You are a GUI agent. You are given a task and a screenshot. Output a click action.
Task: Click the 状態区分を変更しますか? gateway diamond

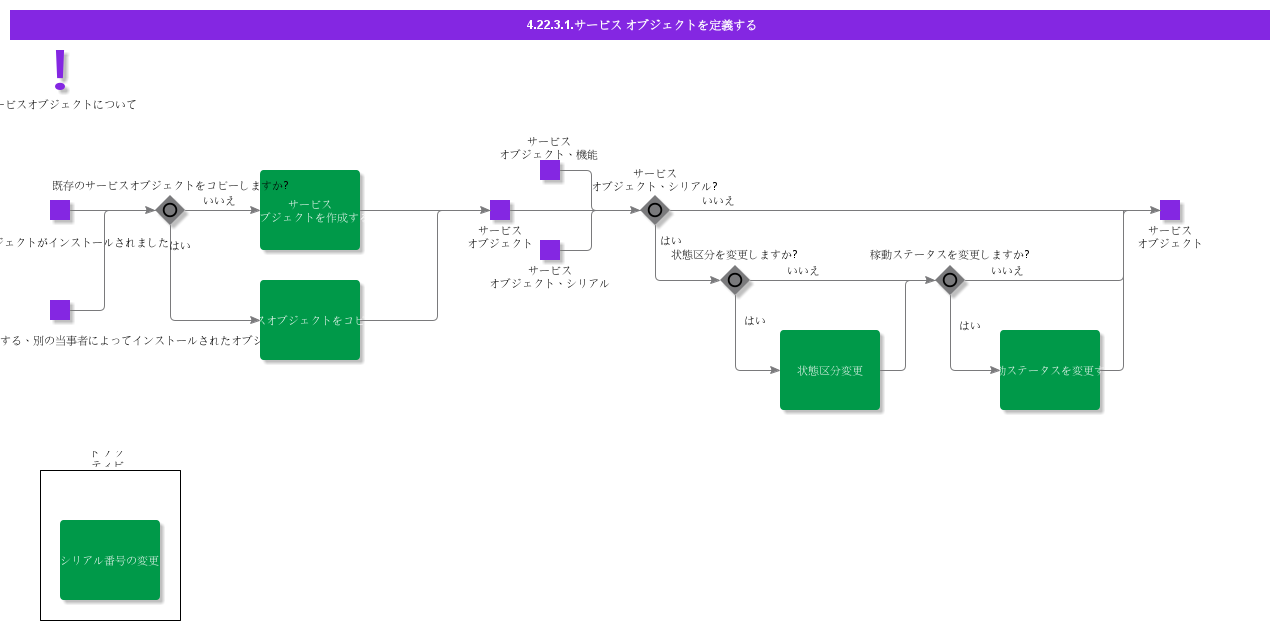735,280
